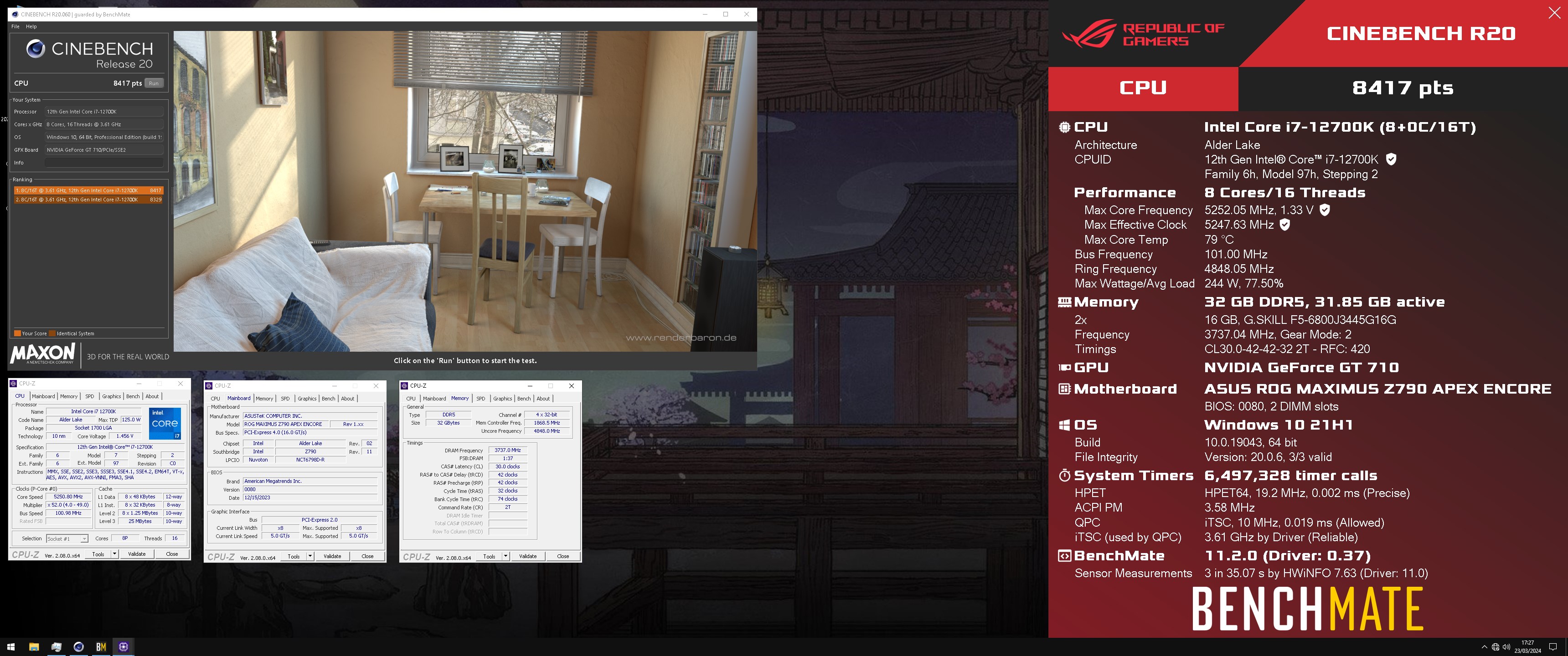Select the About tab in the CPU-Z Mainboard window
1568x656 pixels.
[x=348, y=399]
